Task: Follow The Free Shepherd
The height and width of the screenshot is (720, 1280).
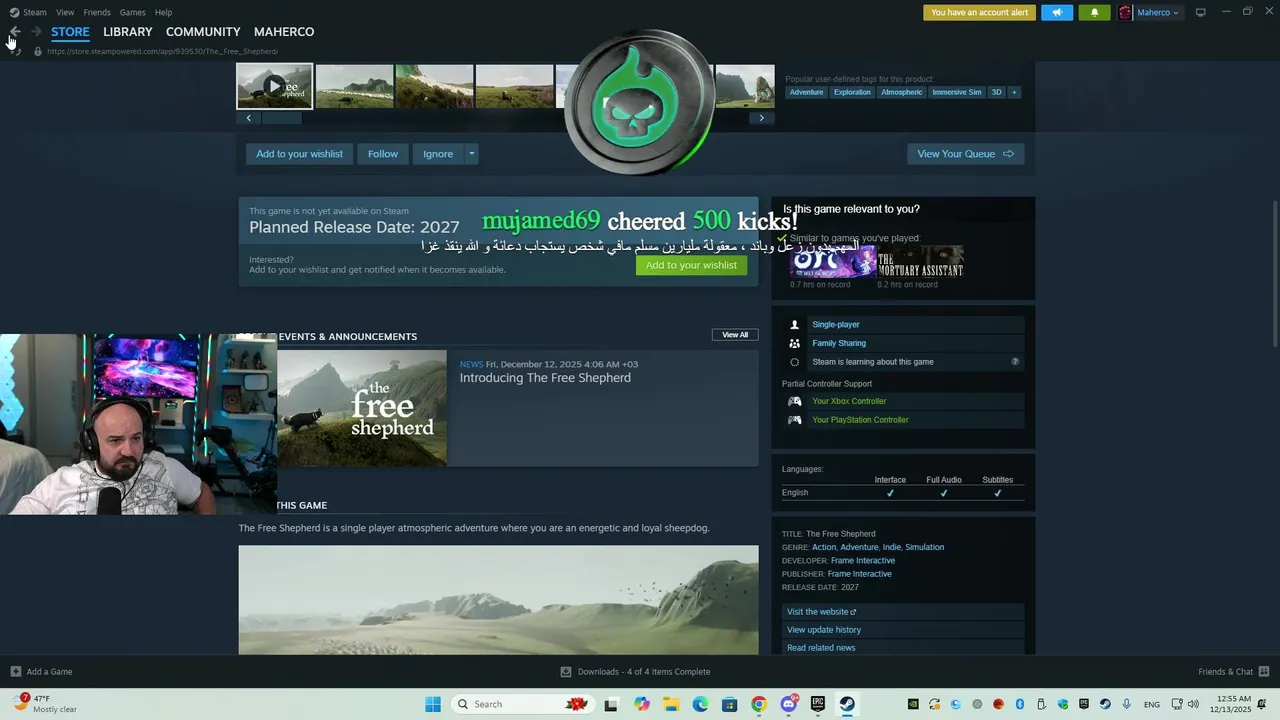Action: tap(382, 154)
